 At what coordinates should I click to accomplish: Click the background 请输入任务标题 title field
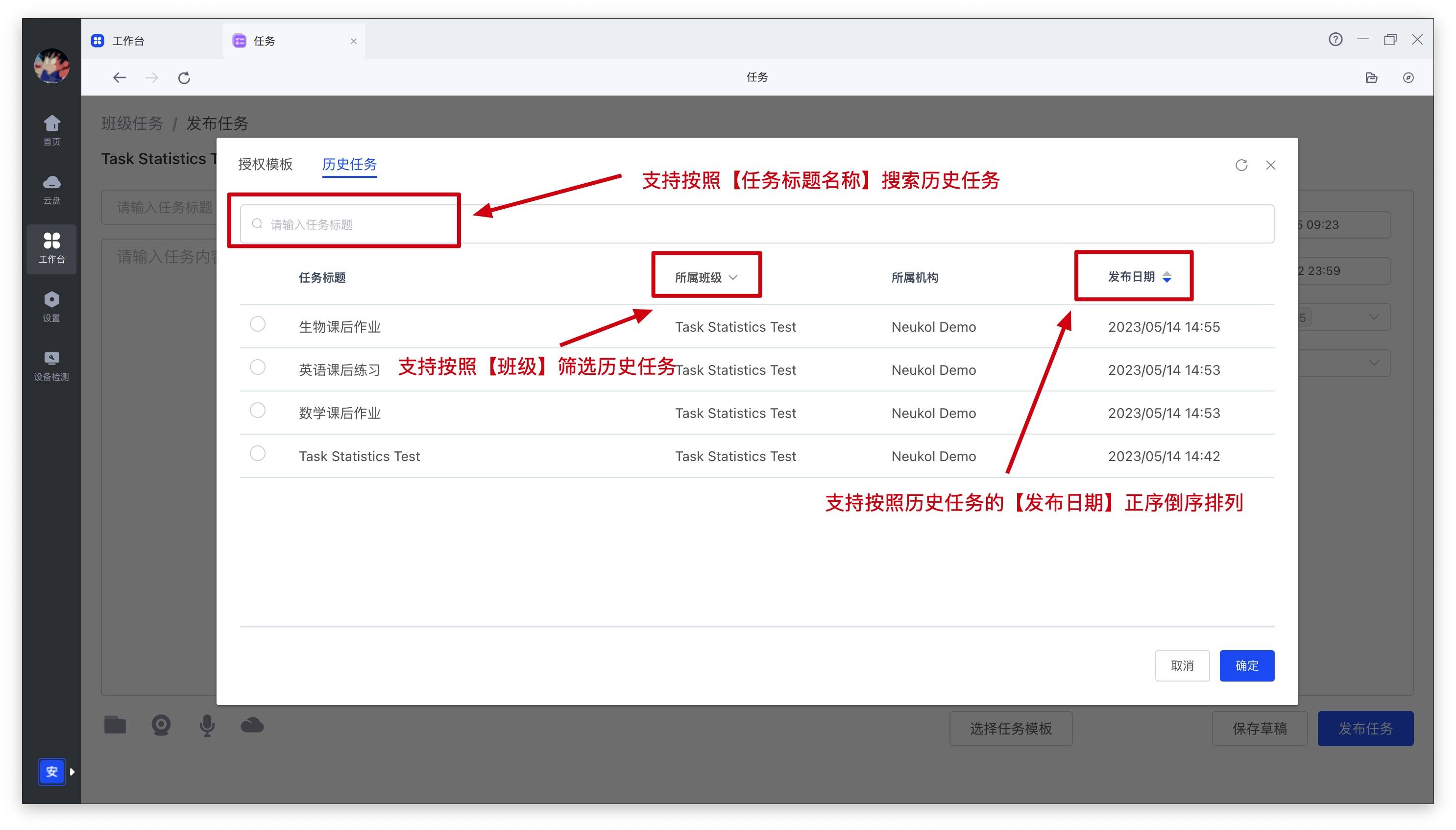click(x=159, y=208)
